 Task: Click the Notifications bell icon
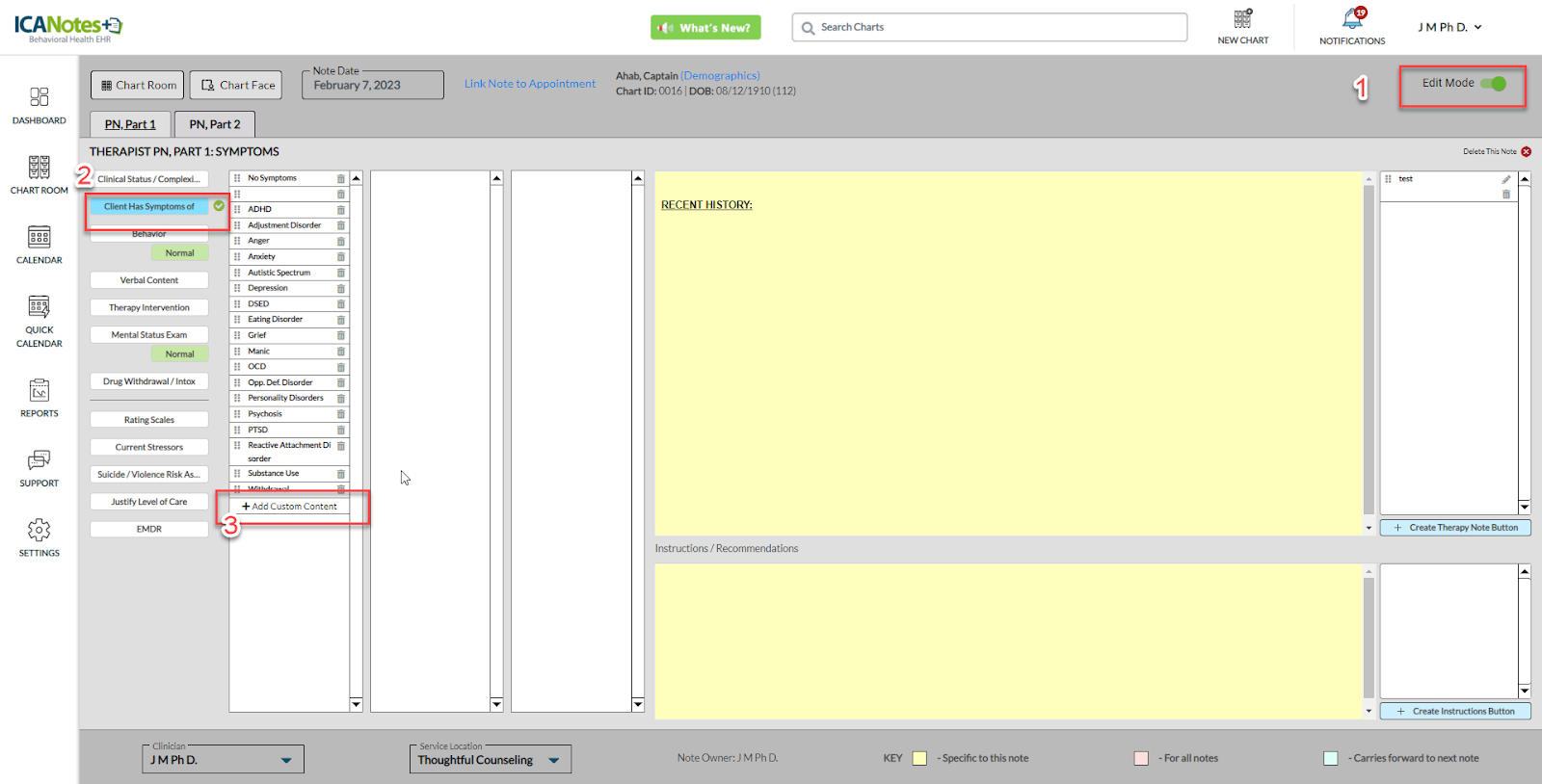click(x=1352, y=20)
